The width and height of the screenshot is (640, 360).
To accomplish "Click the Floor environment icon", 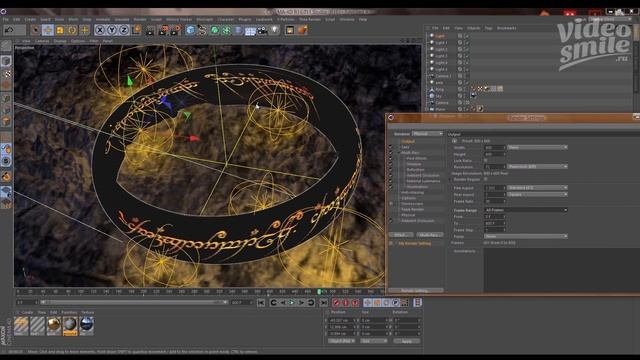I will tap(250, 31).
